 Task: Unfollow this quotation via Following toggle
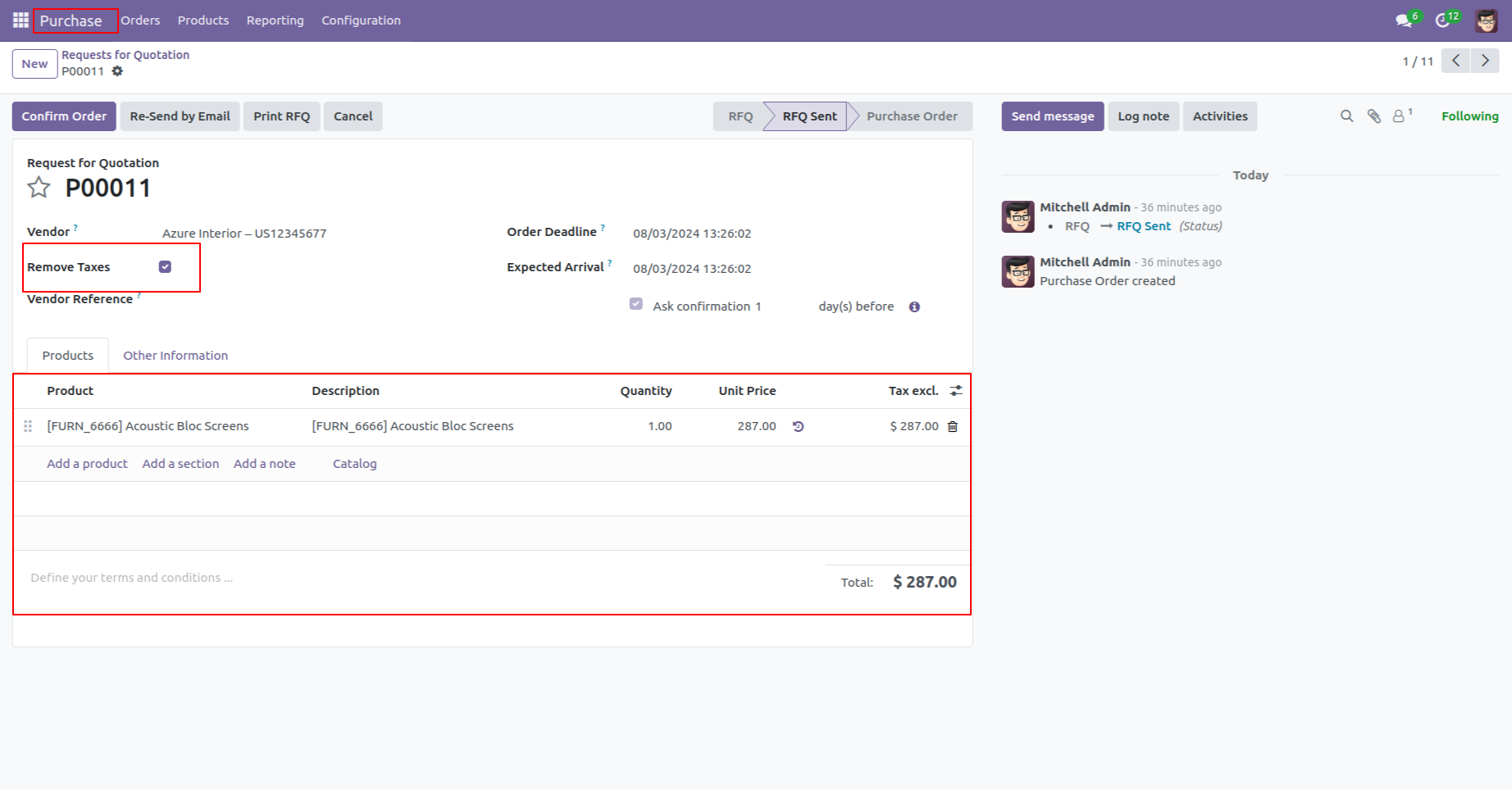coord(1469,116)
